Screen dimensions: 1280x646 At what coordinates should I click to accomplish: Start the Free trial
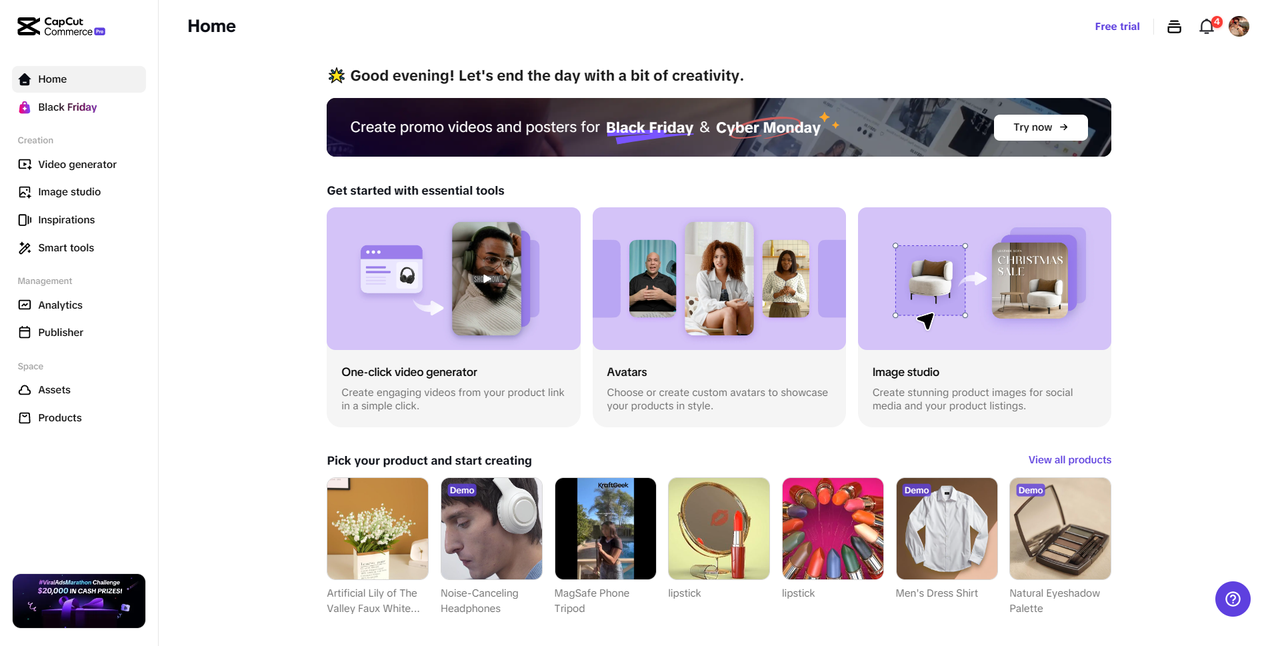click(1117, 27)
